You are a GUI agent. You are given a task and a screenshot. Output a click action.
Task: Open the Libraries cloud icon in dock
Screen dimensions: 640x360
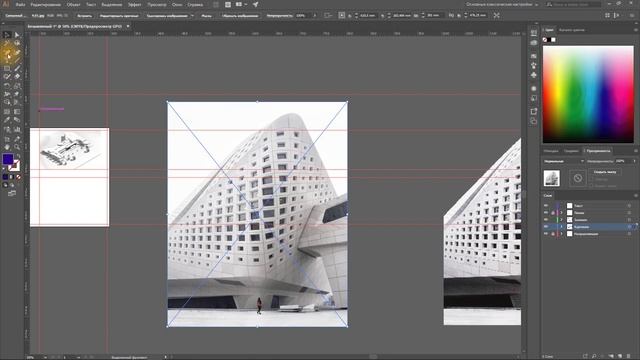click(534, 42)
